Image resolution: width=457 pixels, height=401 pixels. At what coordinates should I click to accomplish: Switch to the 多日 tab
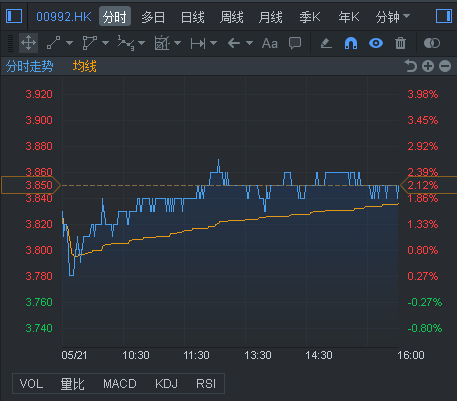pyautogui.click(x=153, y=17)
